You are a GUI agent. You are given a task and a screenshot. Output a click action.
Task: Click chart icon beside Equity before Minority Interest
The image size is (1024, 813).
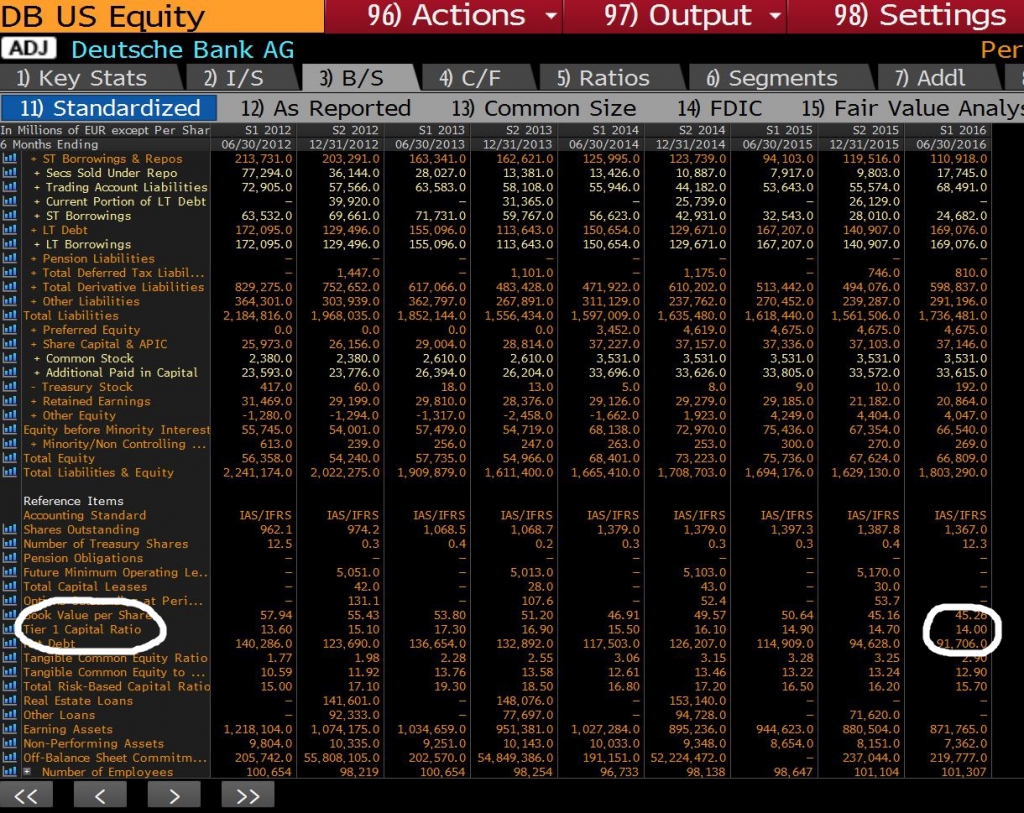pyautogui.click(x=10, y=430)
